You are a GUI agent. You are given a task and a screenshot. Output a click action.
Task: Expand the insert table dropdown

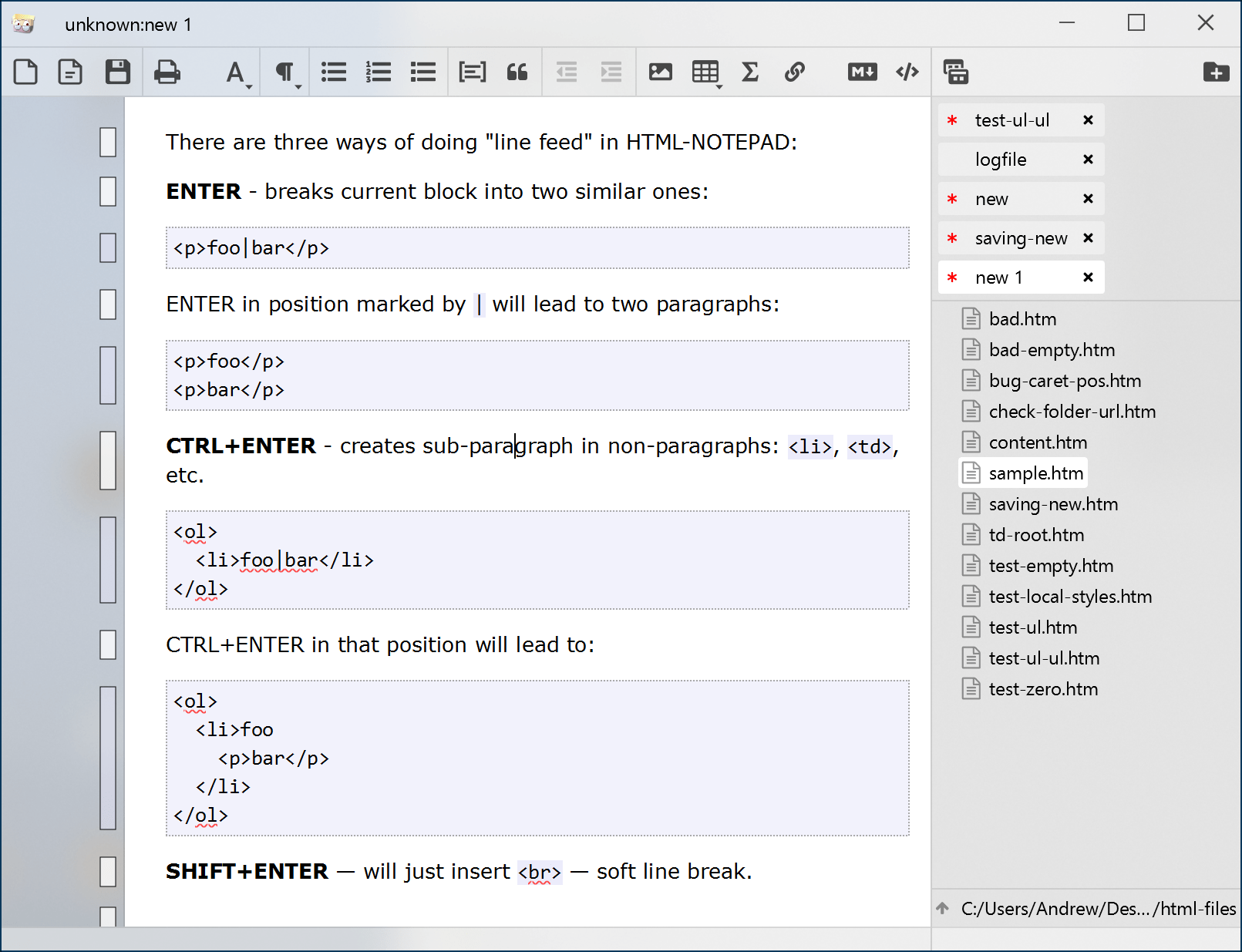click(x=706, y=73)
